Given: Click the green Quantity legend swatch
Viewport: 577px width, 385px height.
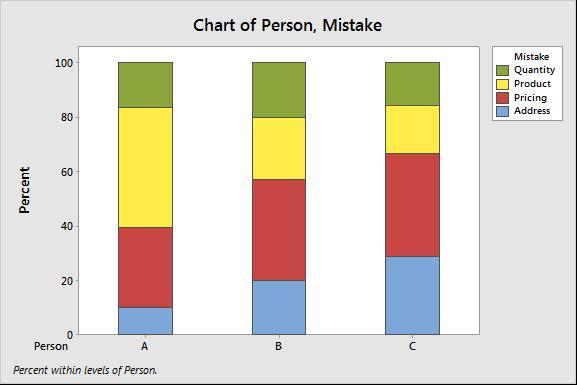Looking at the screenshot, I should (x=502, y=70).
